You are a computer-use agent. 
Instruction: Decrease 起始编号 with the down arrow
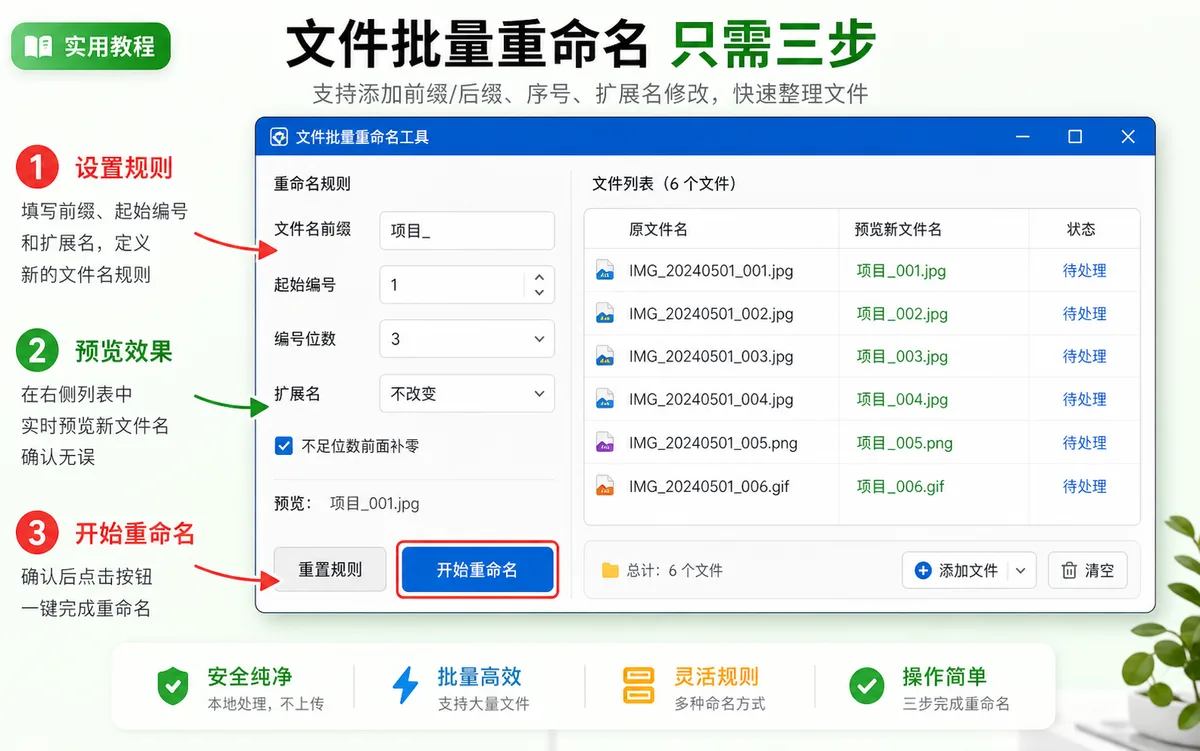click(539, 293)
